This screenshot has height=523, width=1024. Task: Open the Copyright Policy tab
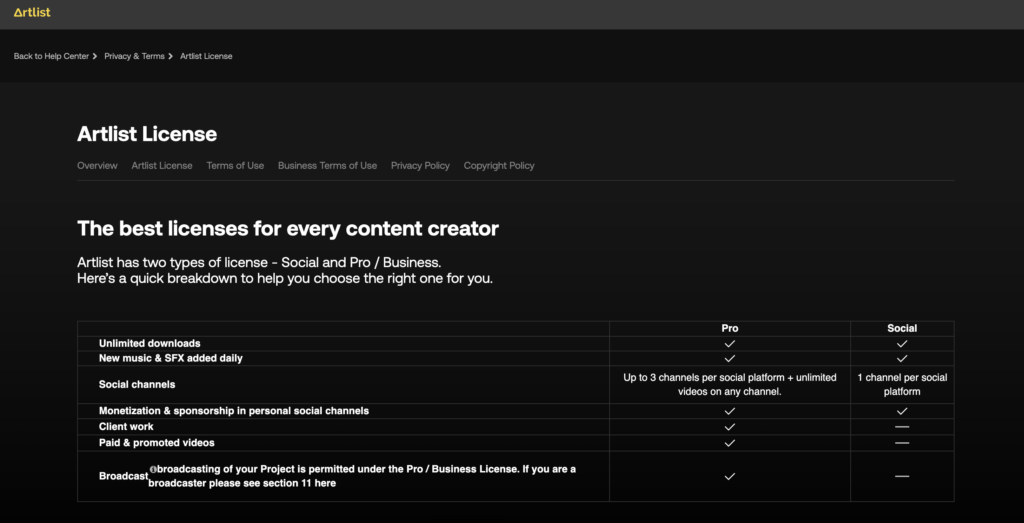(499, 166)
